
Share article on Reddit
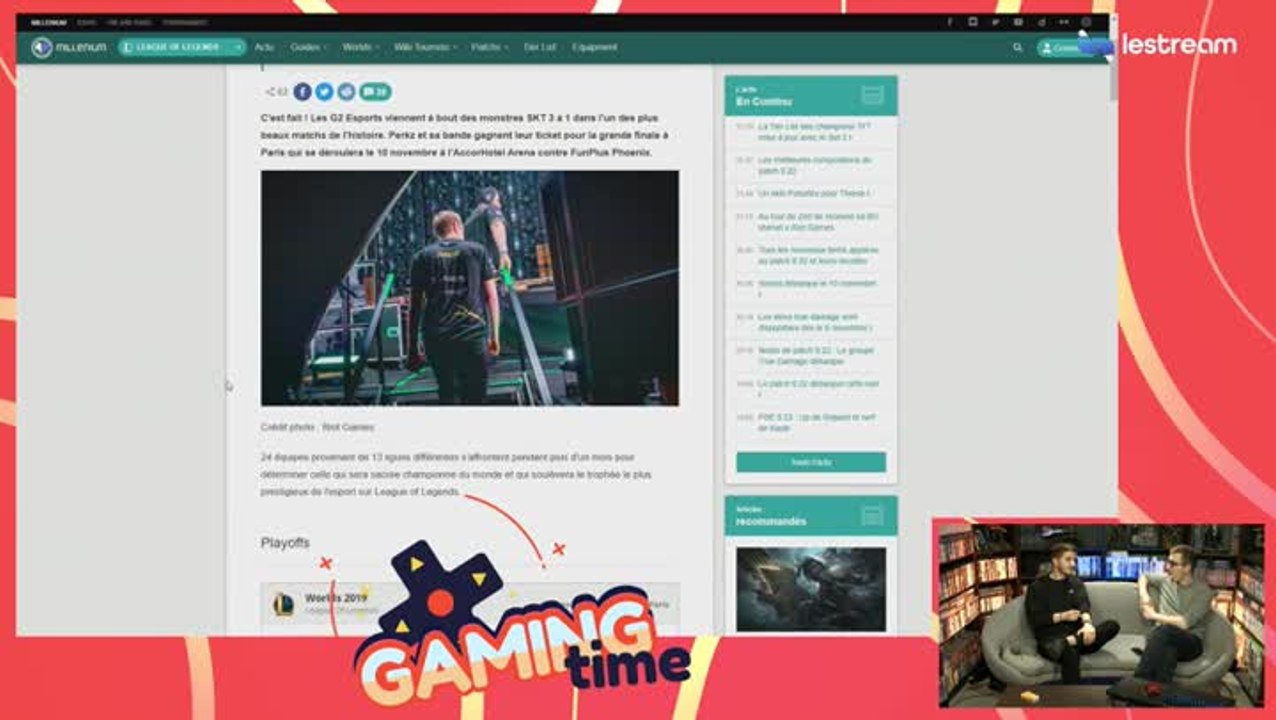tap(346, 92)
